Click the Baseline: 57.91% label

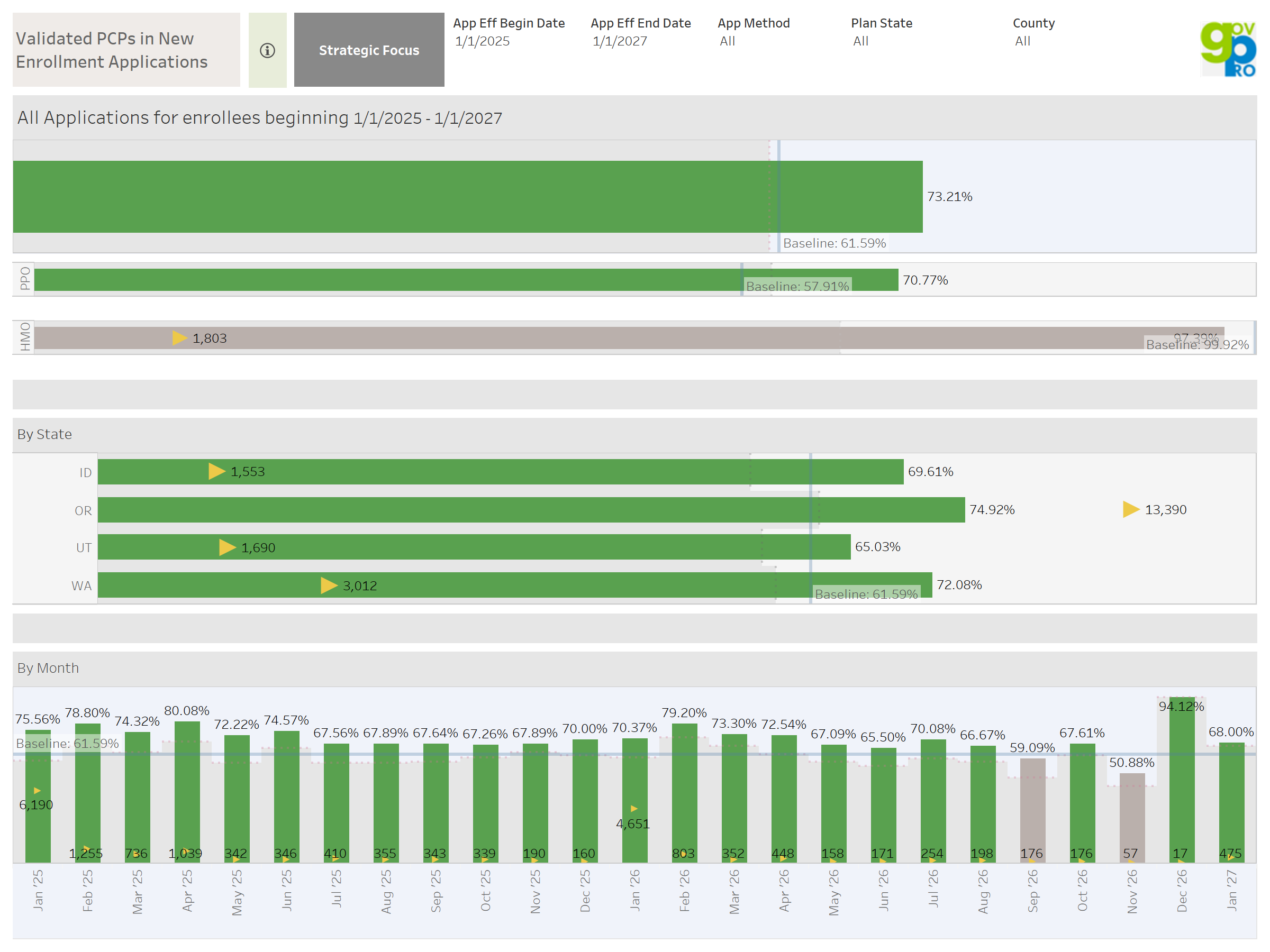pyautogui.click(x=797, y=286)
